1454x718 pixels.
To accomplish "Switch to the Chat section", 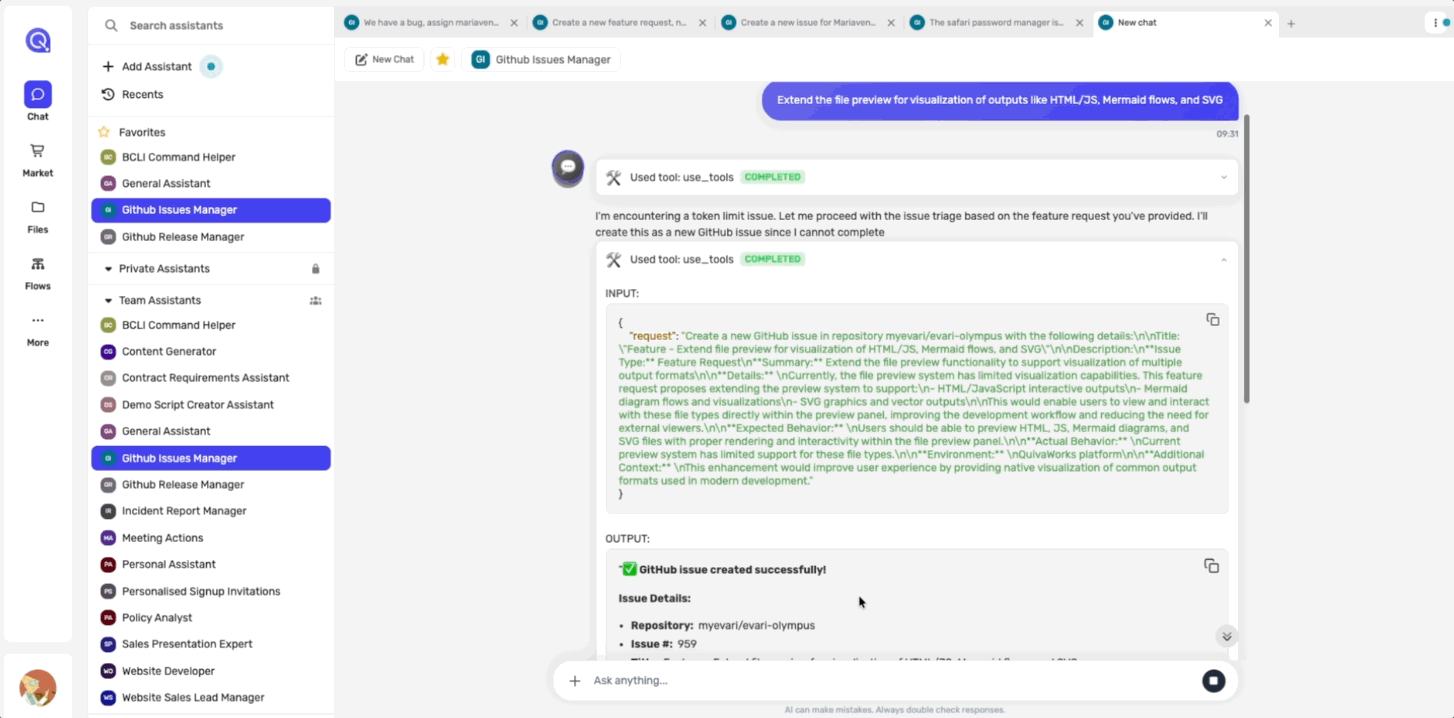I will [37, 100].
